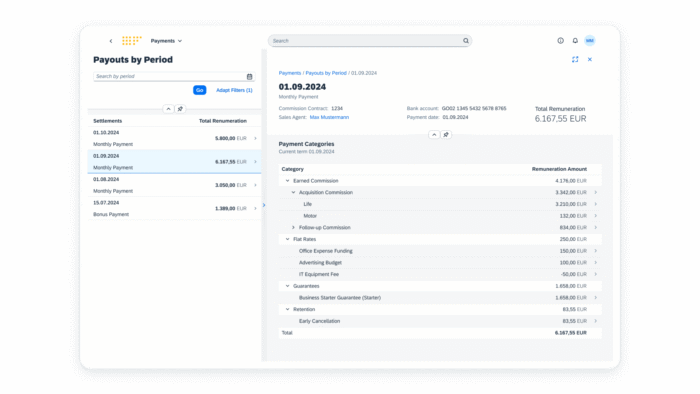Click the panel splitter arrow
The width and height of the screenshot is (700, 394).
pyautogui.click(x=264, y=205)
